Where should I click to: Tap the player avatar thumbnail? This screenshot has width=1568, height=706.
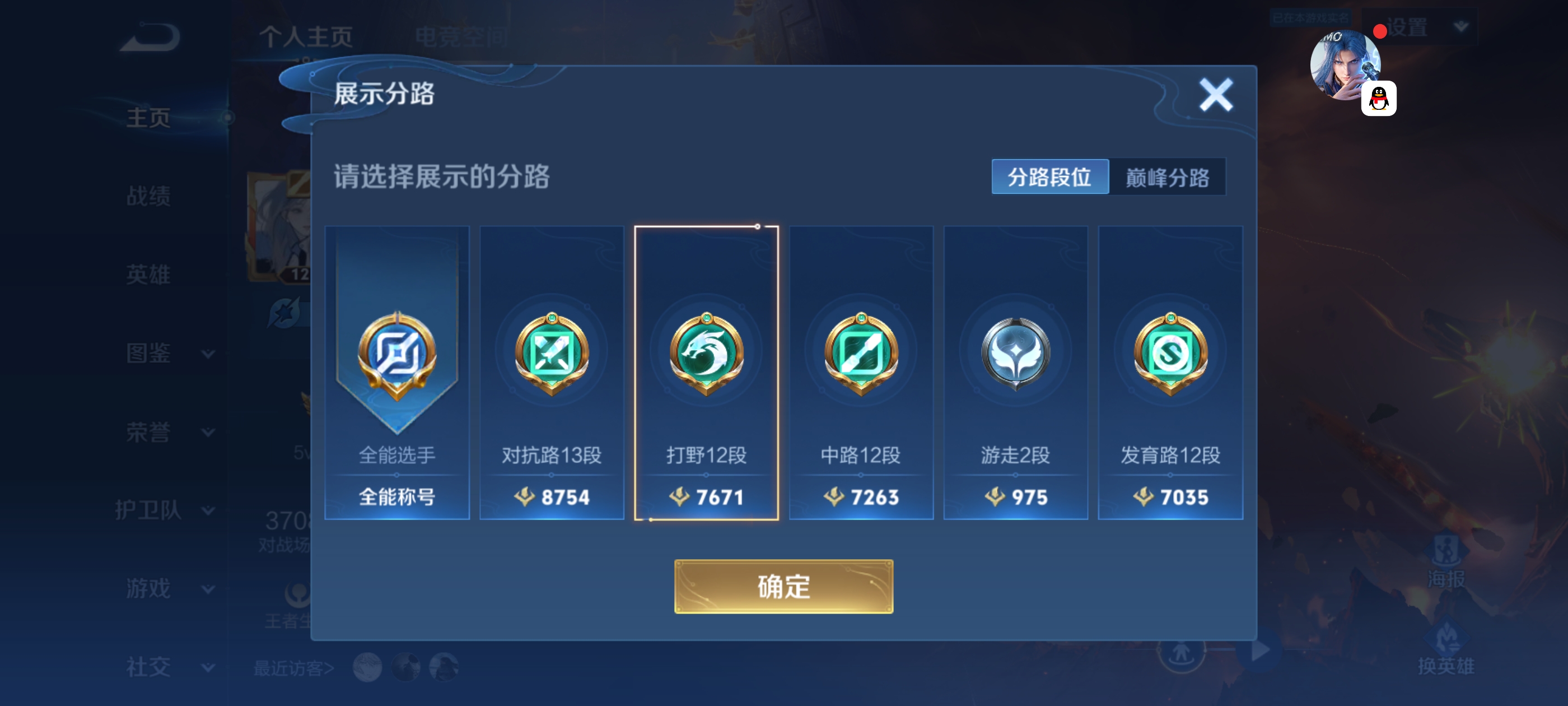tap(1345, 64)
